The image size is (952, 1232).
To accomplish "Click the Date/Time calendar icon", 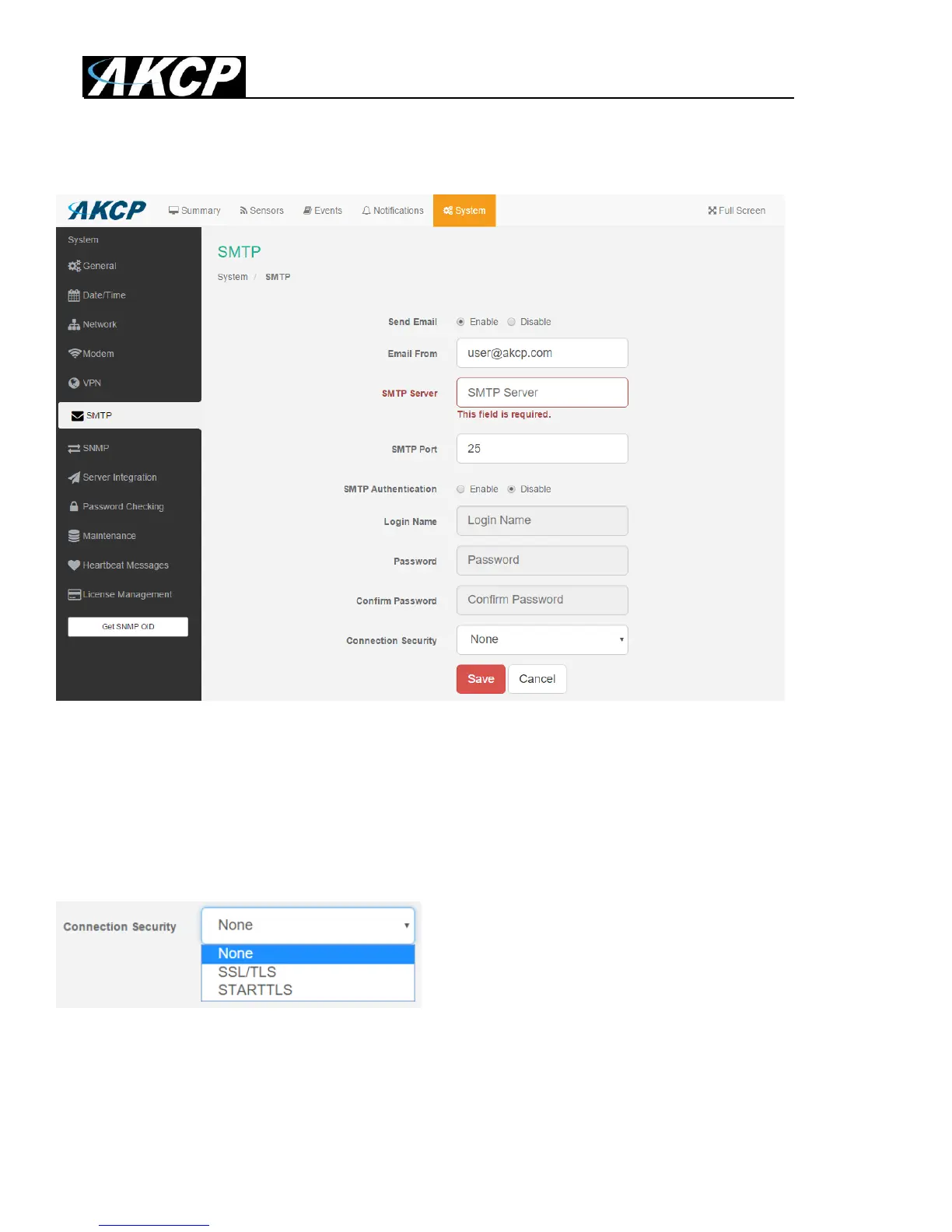I will [x=74, y=296].
